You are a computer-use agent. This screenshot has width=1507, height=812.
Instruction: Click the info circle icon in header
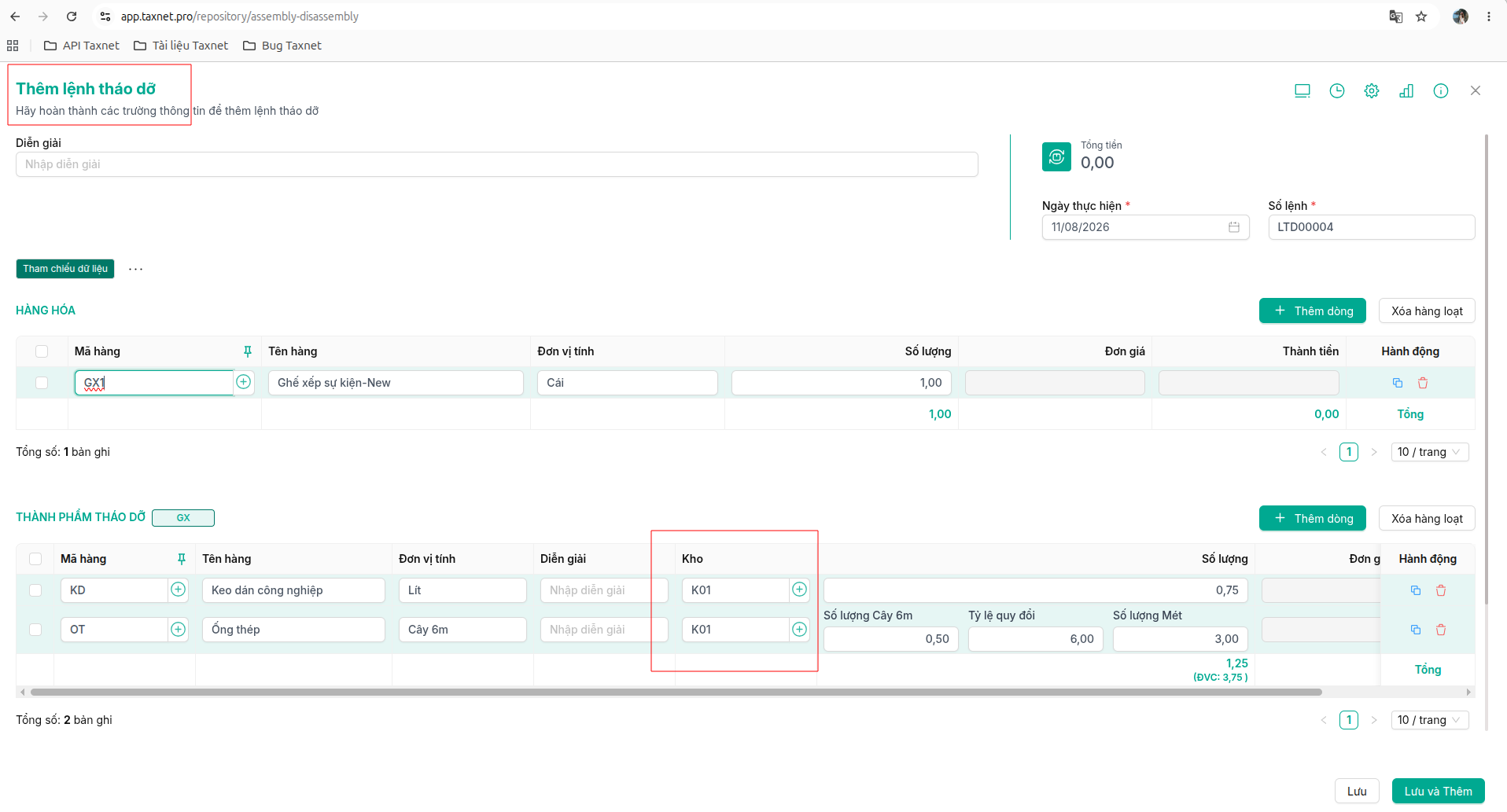(x=1440, y=91)
